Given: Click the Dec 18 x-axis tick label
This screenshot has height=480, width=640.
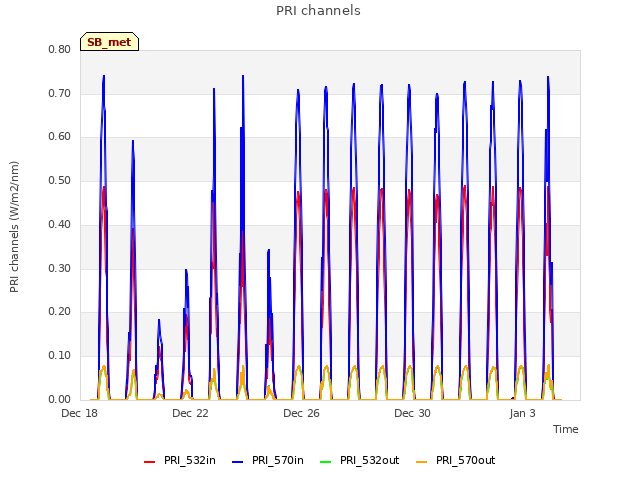Looking at the screenshot, I should point(80,413).
